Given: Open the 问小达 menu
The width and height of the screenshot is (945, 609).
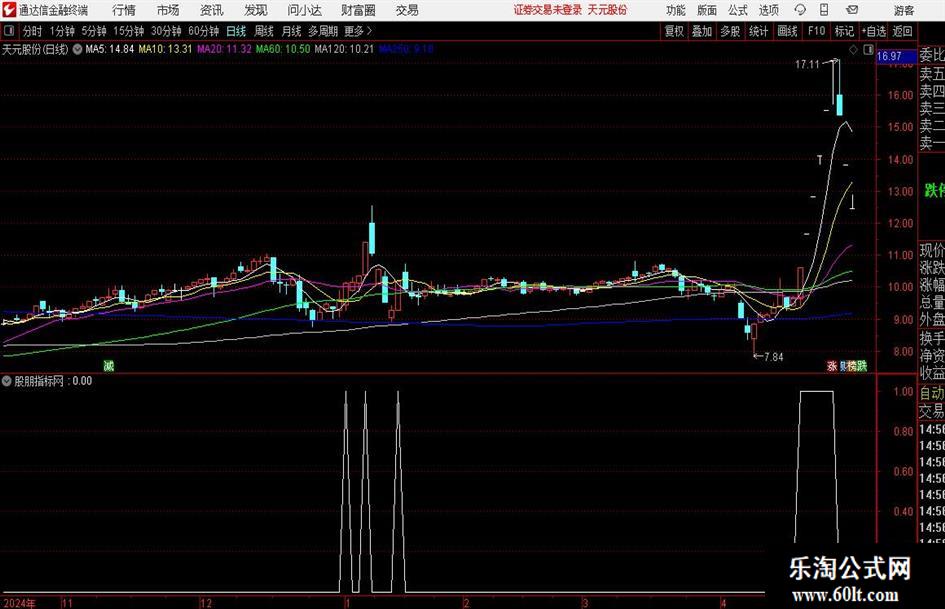Looking at the screenshot, I should pyautogui.click(x=304, y=10).
